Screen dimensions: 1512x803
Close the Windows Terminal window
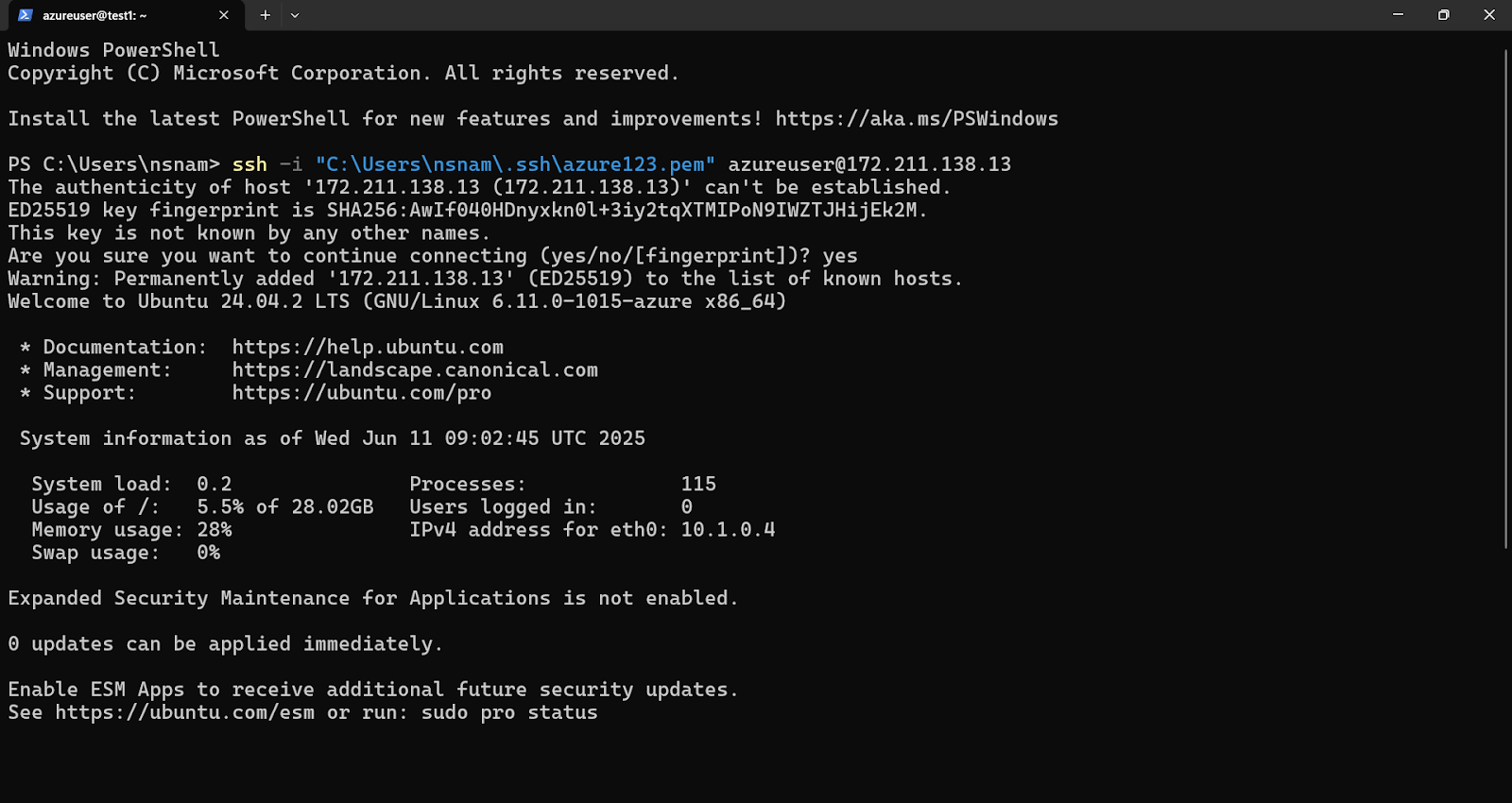point(1488,15)
